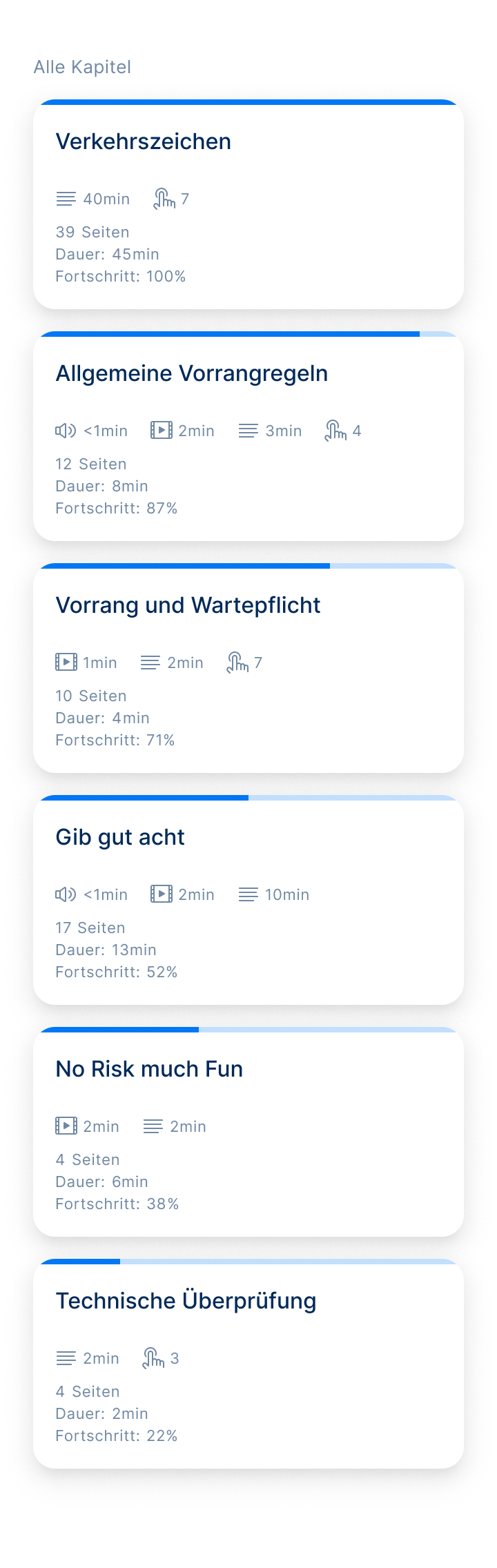Click the progress bar above Gib gut acht
Viewport: 497px width, 1568px height.
tap(248, 798)
